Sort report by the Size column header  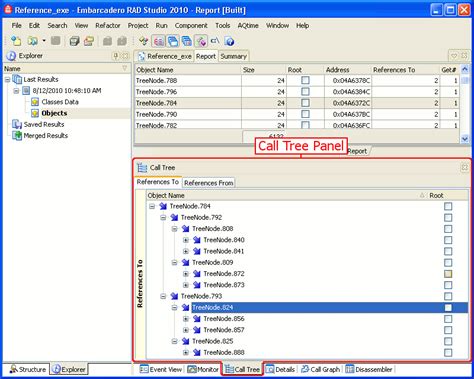[263, 70]
